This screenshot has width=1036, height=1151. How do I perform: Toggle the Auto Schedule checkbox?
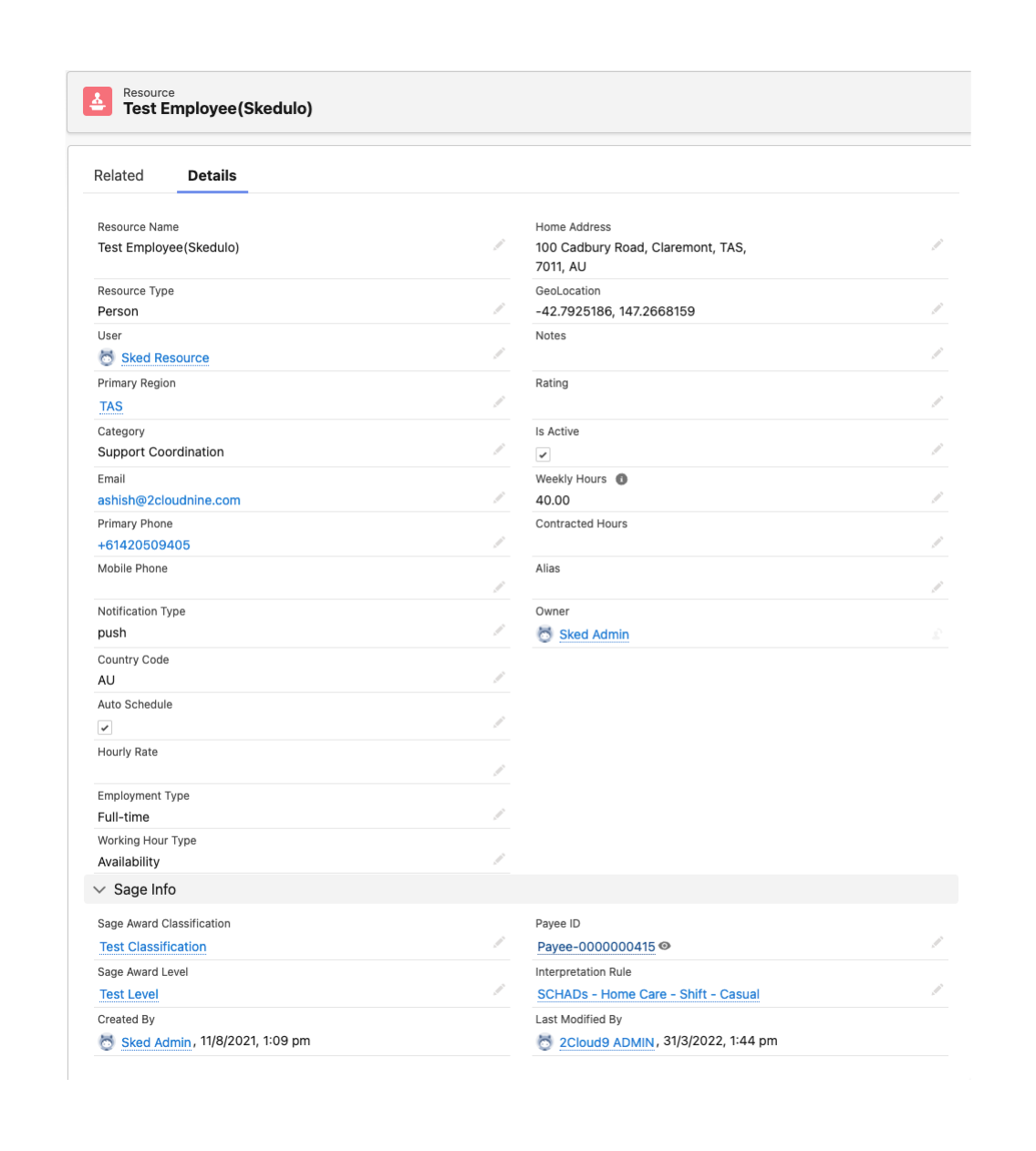click(x=105, y=728)
